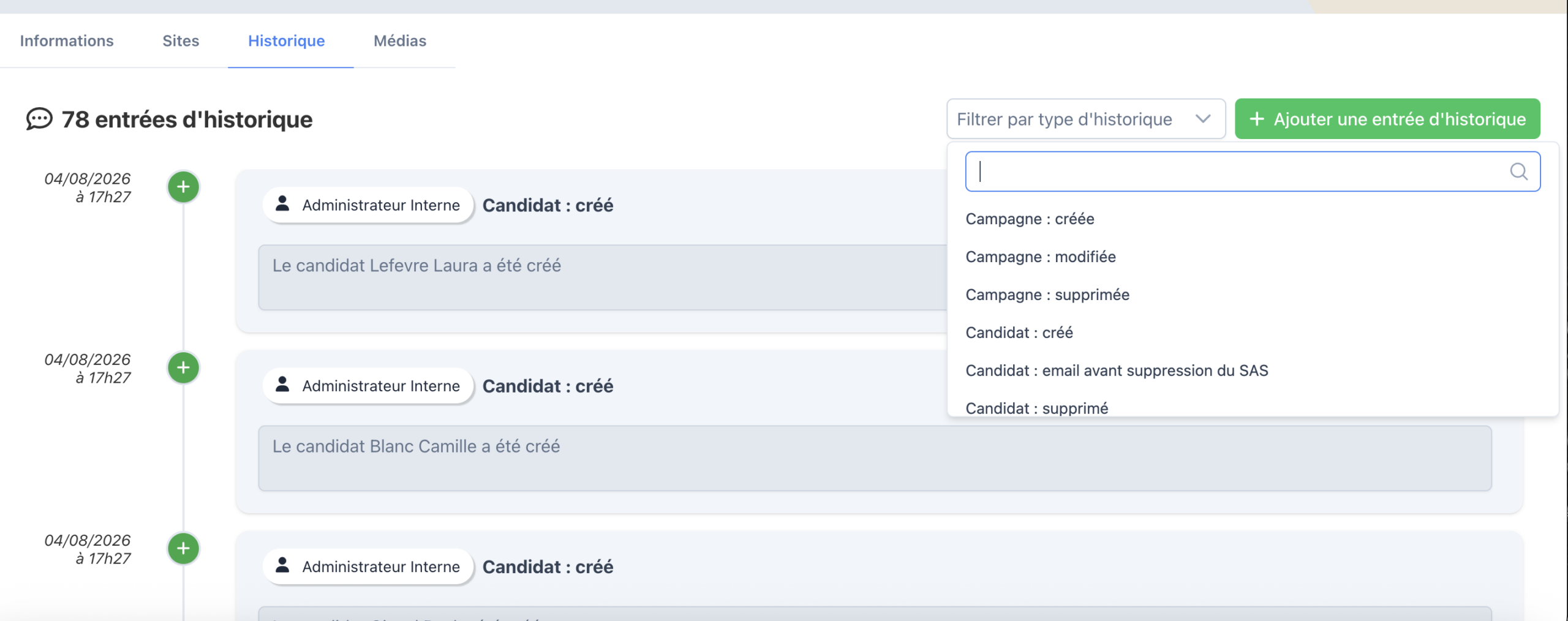Click the user icon in first Administrateur Interne badge
The image size is (1568, 621).
(x=282, y=204)
